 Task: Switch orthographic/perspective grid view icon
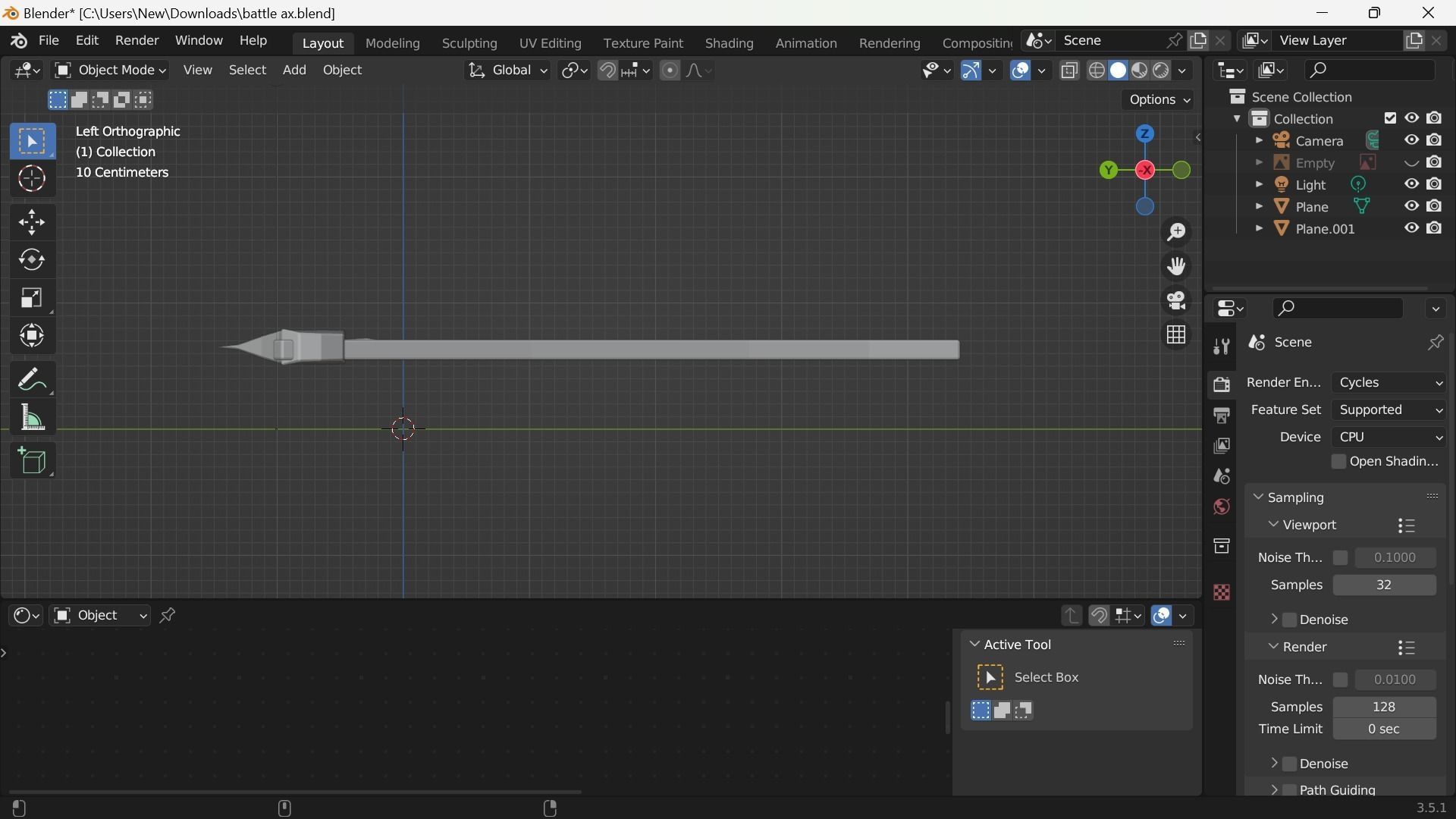pos(1176,335)
